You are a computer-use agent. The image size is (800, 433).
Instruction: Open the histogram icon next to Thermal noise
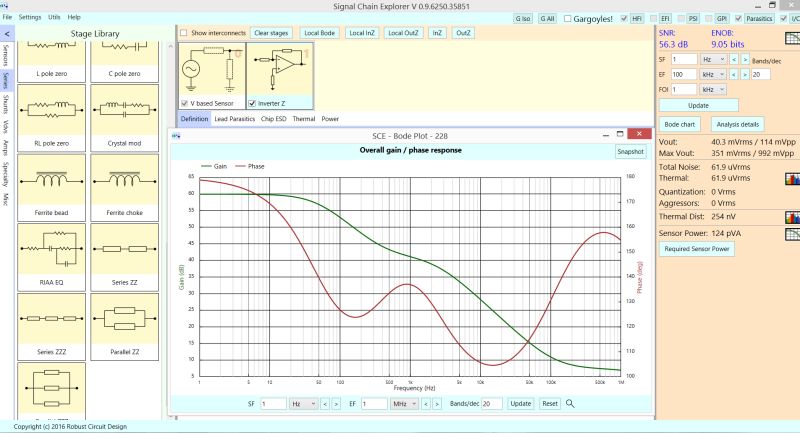(792, 179)
